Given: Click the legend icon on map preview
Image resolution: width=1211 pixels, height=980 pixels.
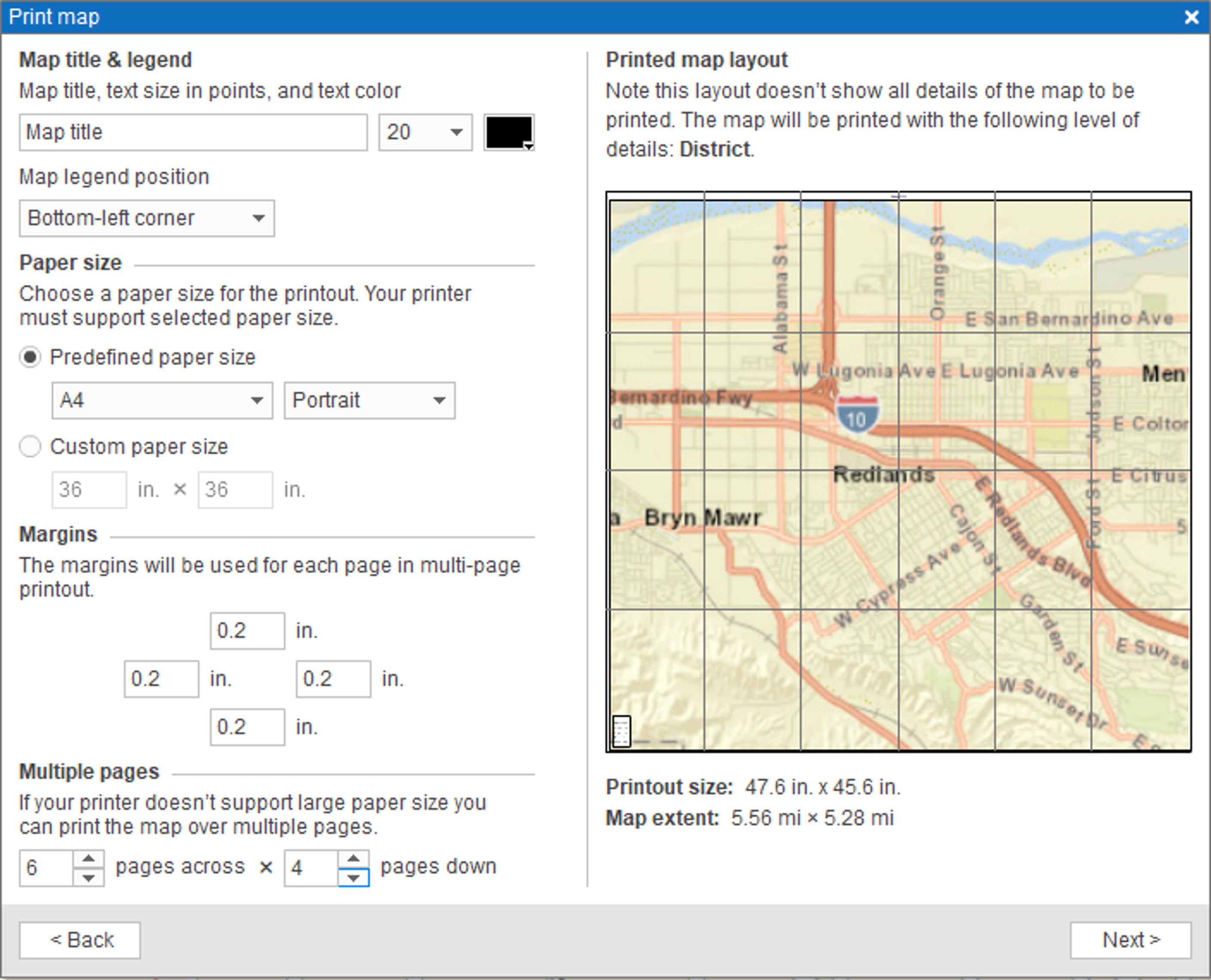Looking at the screenshot, I should coord(621,732).
